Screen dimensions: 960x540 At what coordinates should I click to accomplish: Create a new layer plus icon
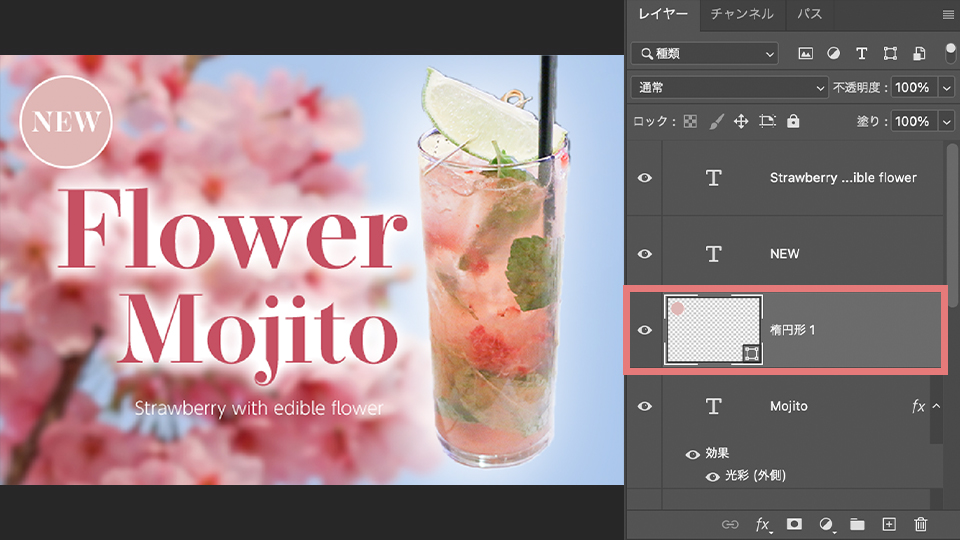coord(889,524)
